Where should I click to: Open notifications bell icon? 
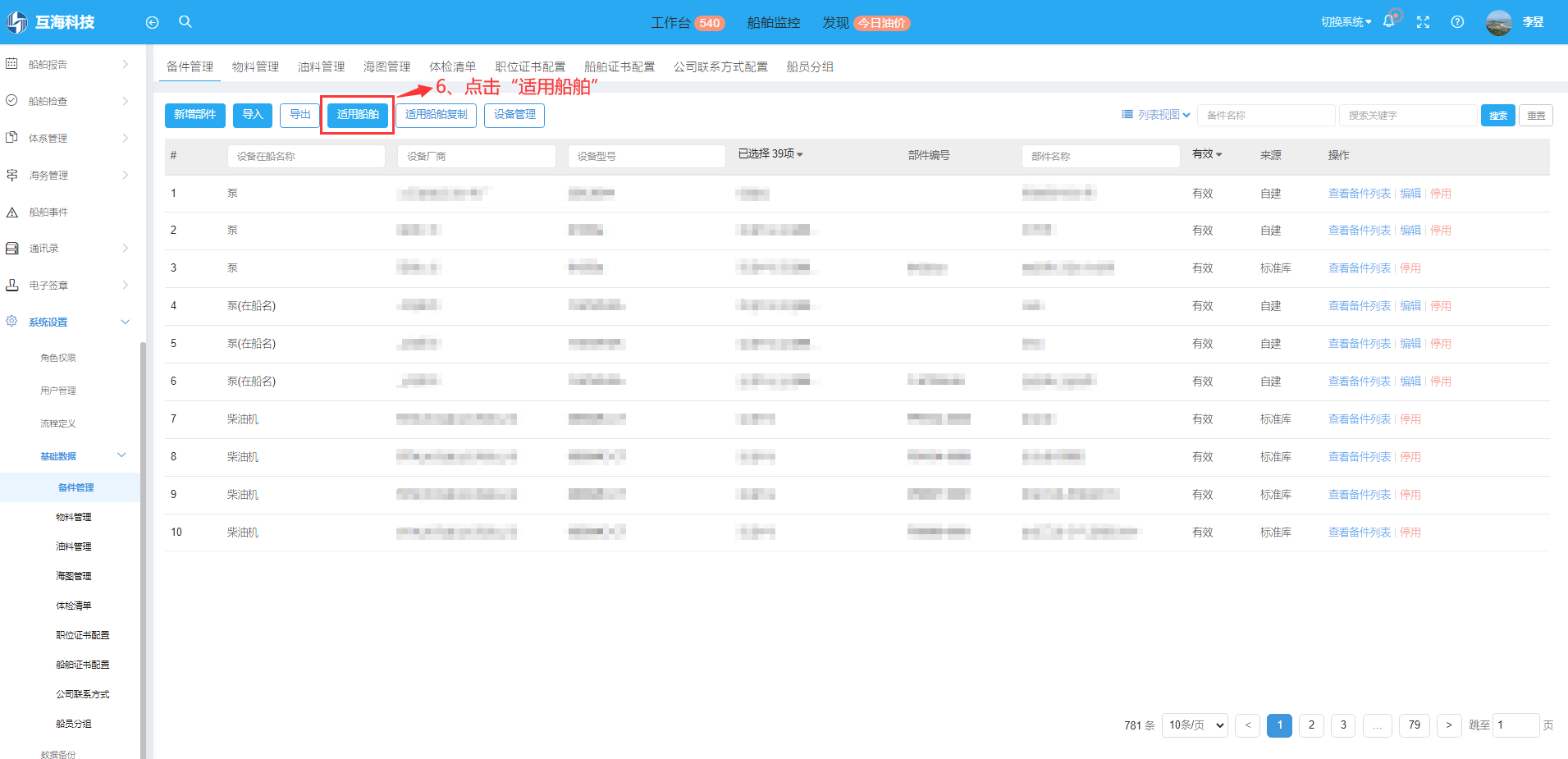pyautogui.click(x=1388, y=22)
